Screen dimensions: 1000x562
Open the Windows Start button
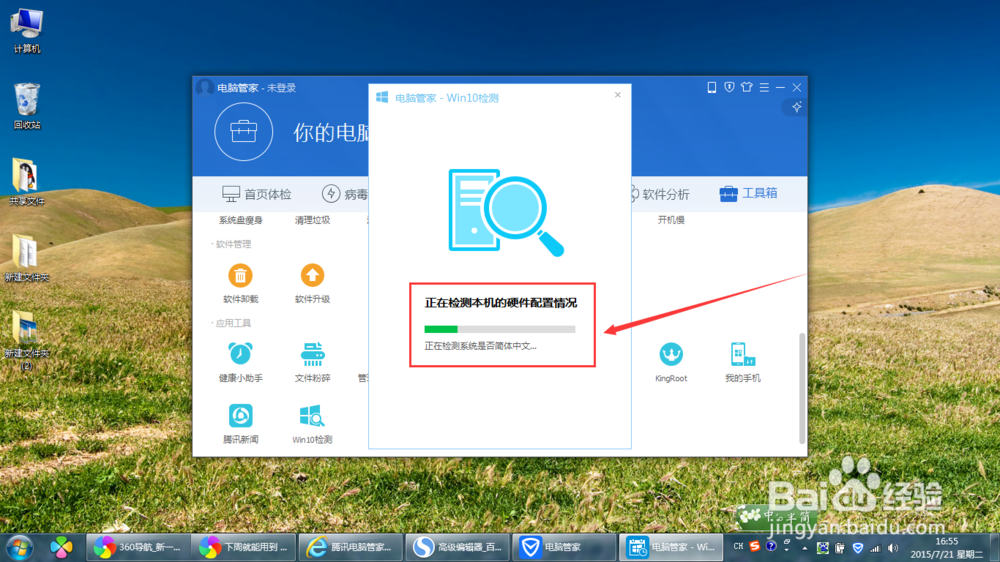coord(19,547)
